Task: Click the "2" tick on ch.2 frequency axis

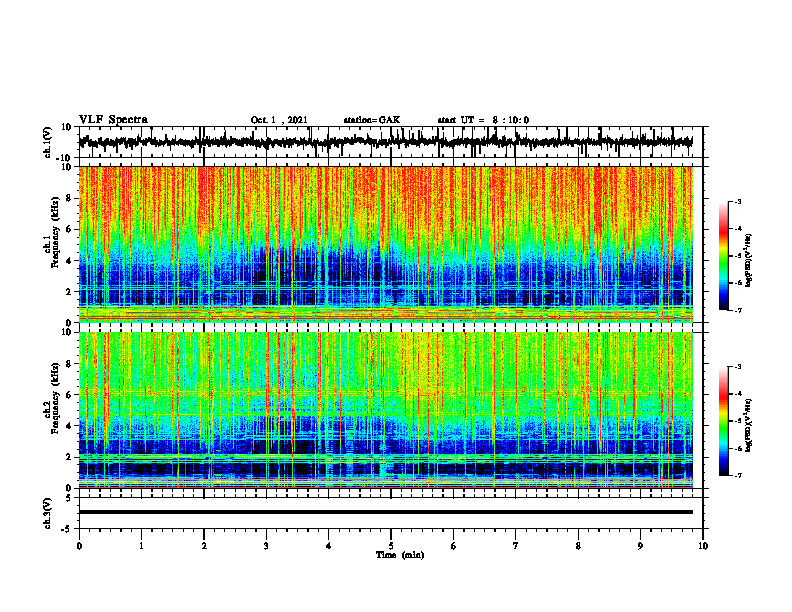Action: point(71,457)
